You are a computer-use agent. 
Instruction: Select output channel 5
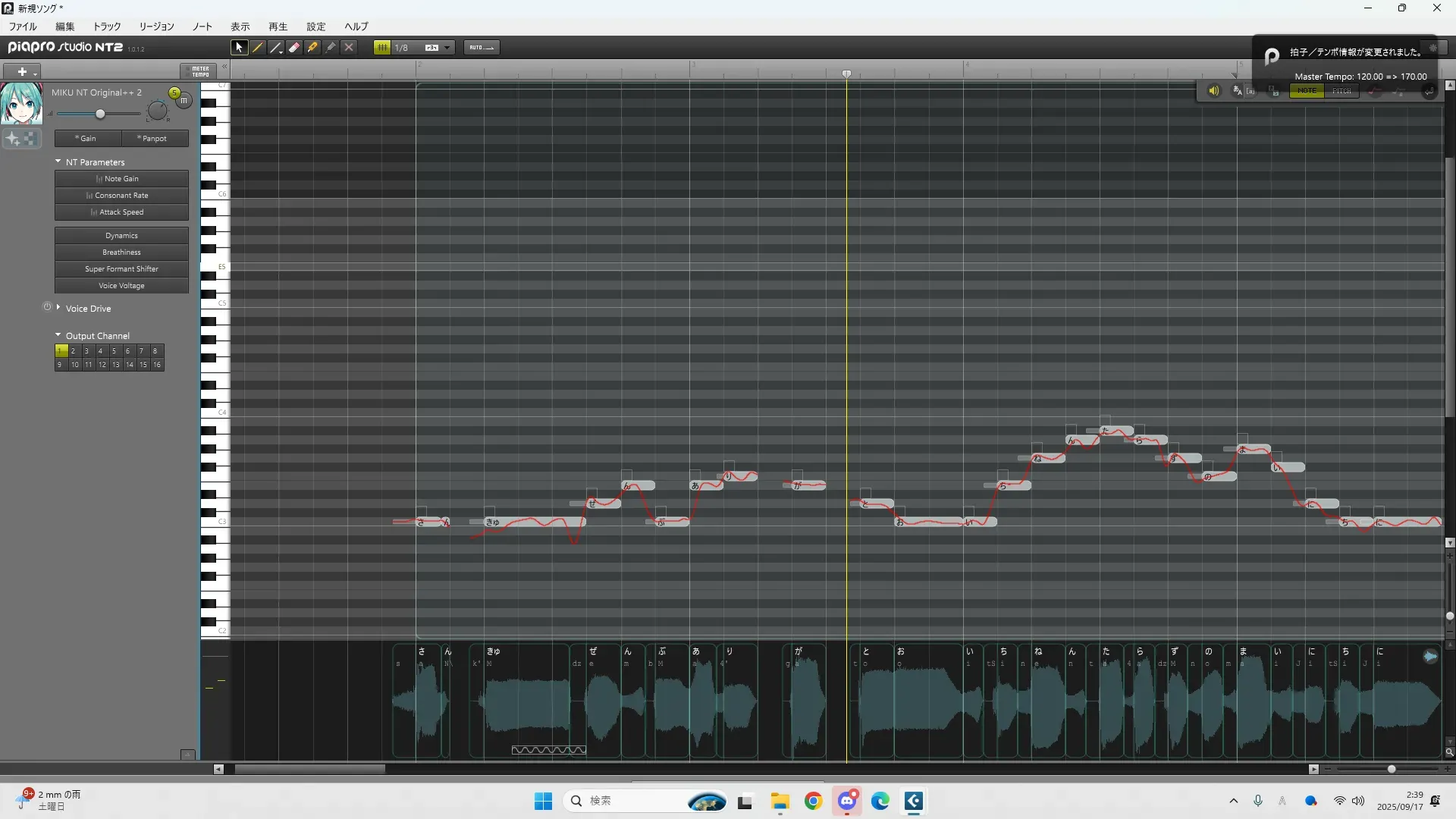tap(114, 350)
